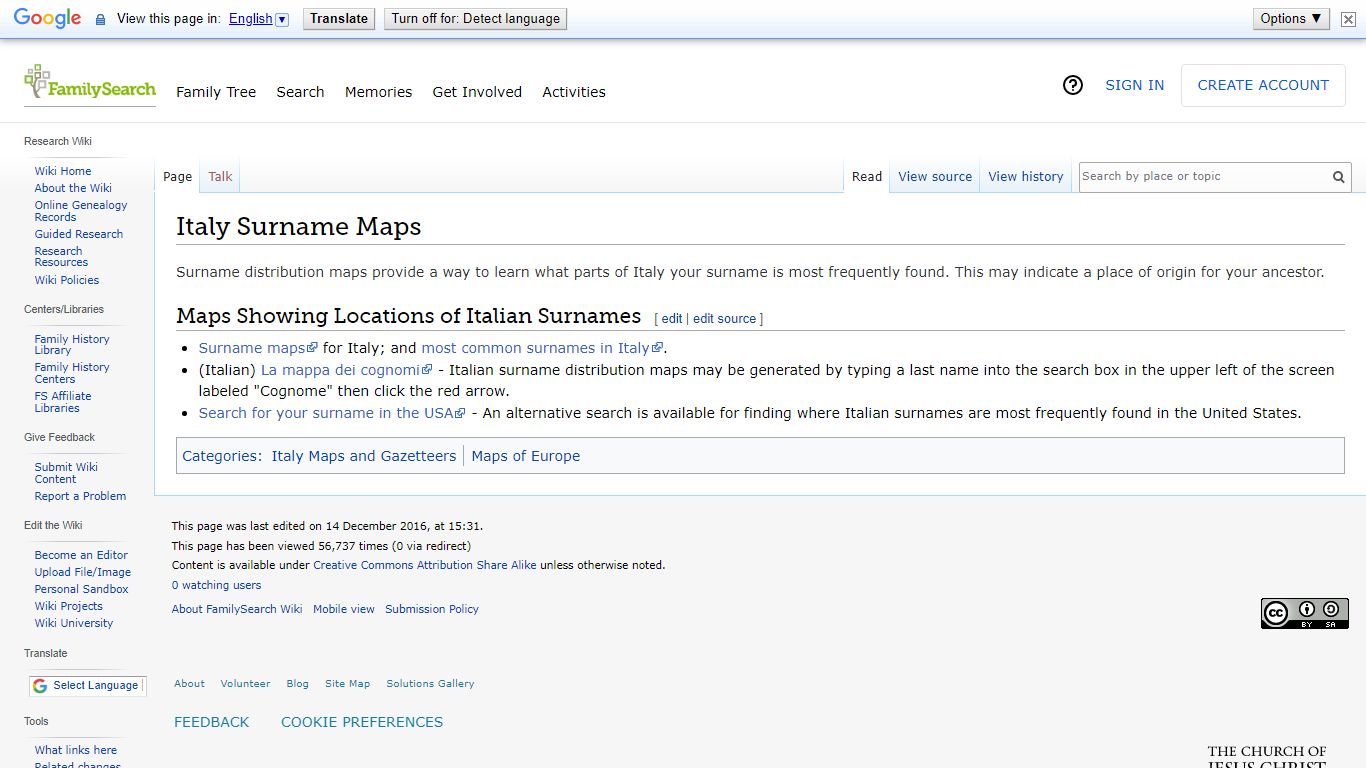Open Solutions Gallery footer link
Screen dimensions: 1366x768
click(x=430, y=684)
